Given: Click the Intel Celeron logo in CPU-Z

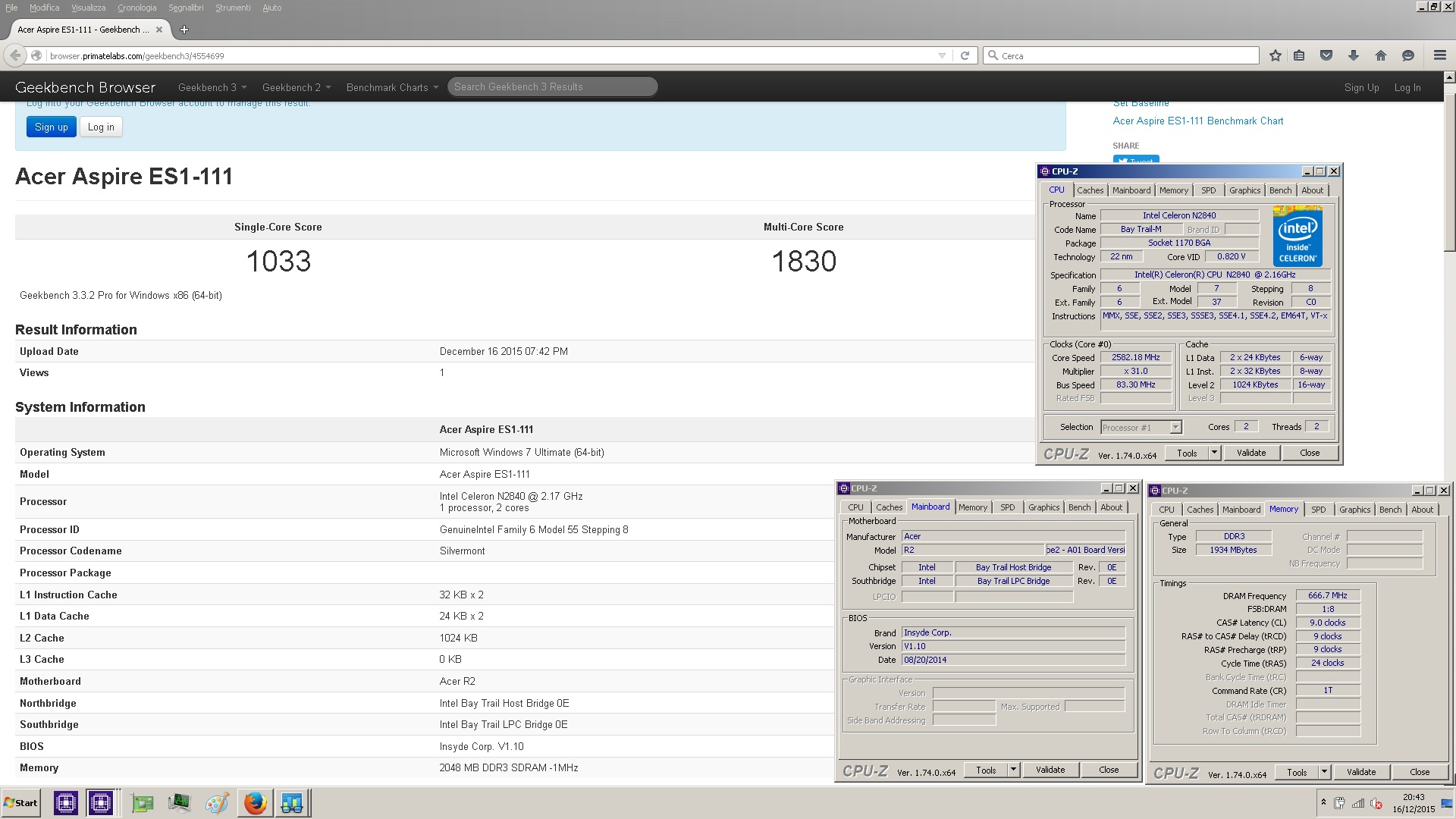Looking at the screenshot, I should [1298, 235].
